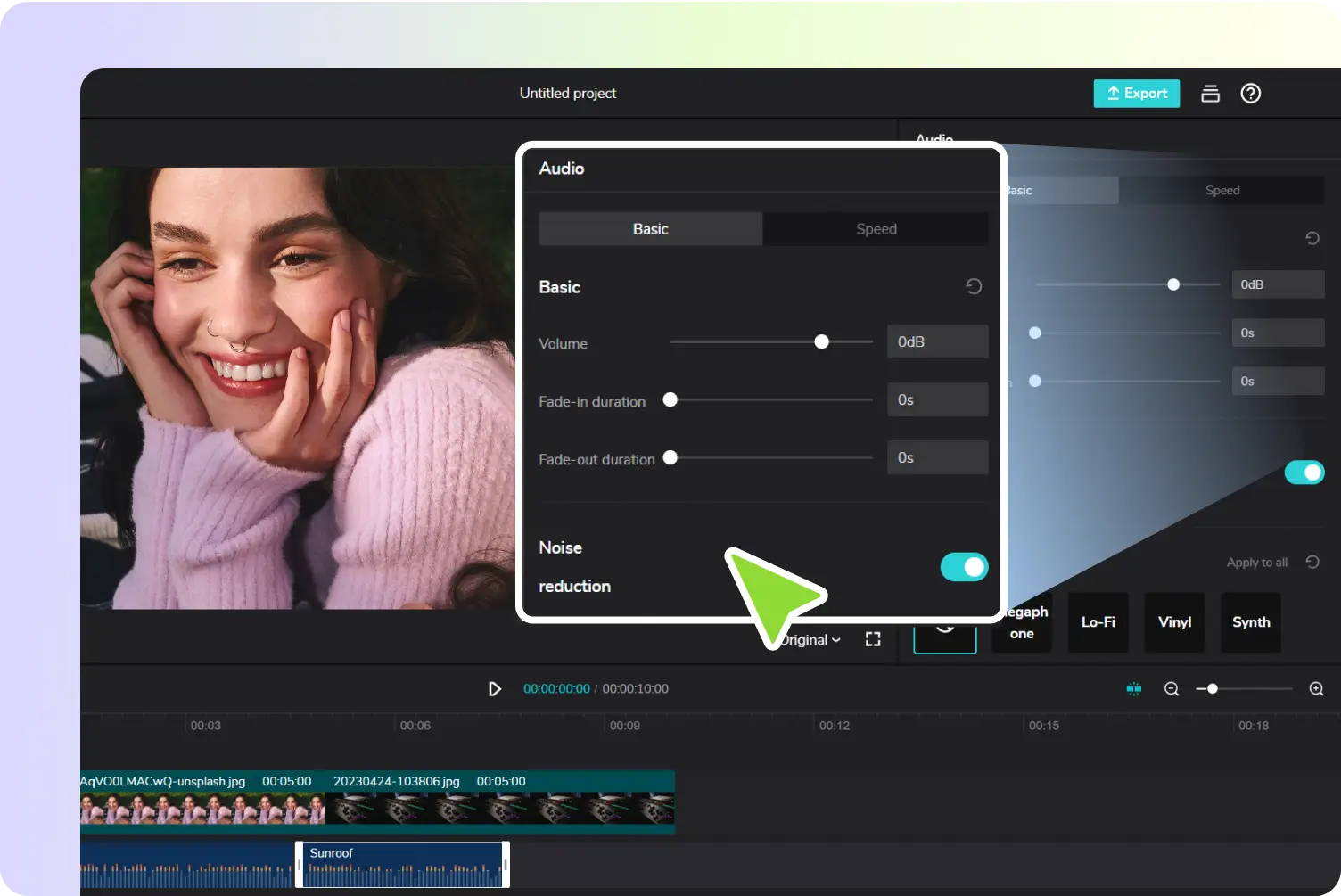
Task: Click the fullscreen preview icon
Action: pos(873,639)
